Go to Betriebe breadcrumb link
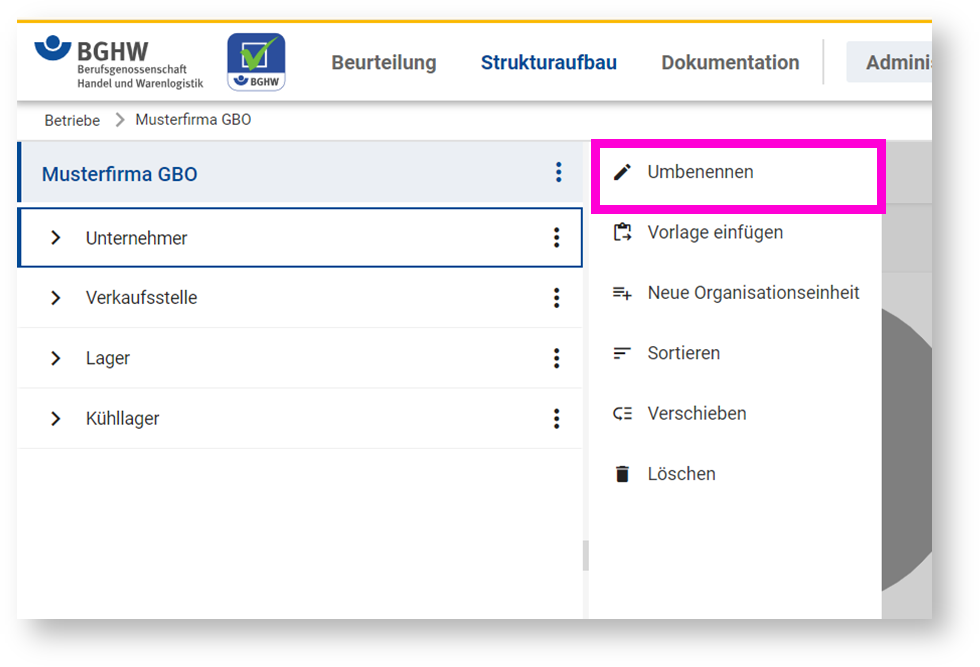Screen dimensions: 980x667 [x=72, y=120]
